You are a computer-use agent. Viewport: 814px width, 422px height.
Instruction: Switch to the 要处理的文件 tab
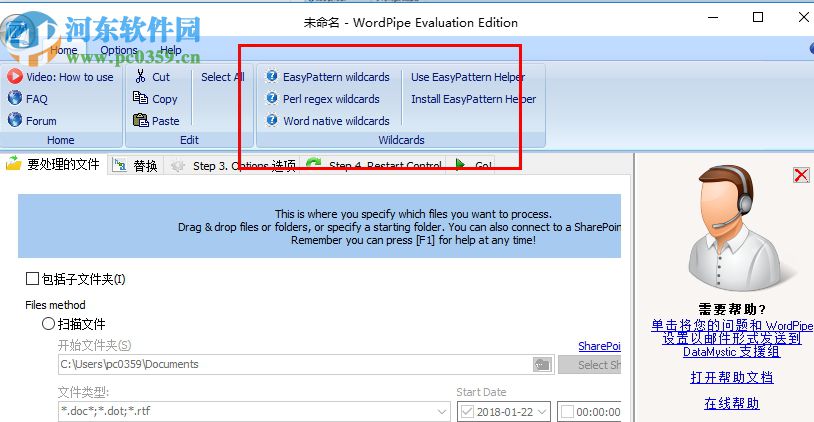click(x=53, y=165)
